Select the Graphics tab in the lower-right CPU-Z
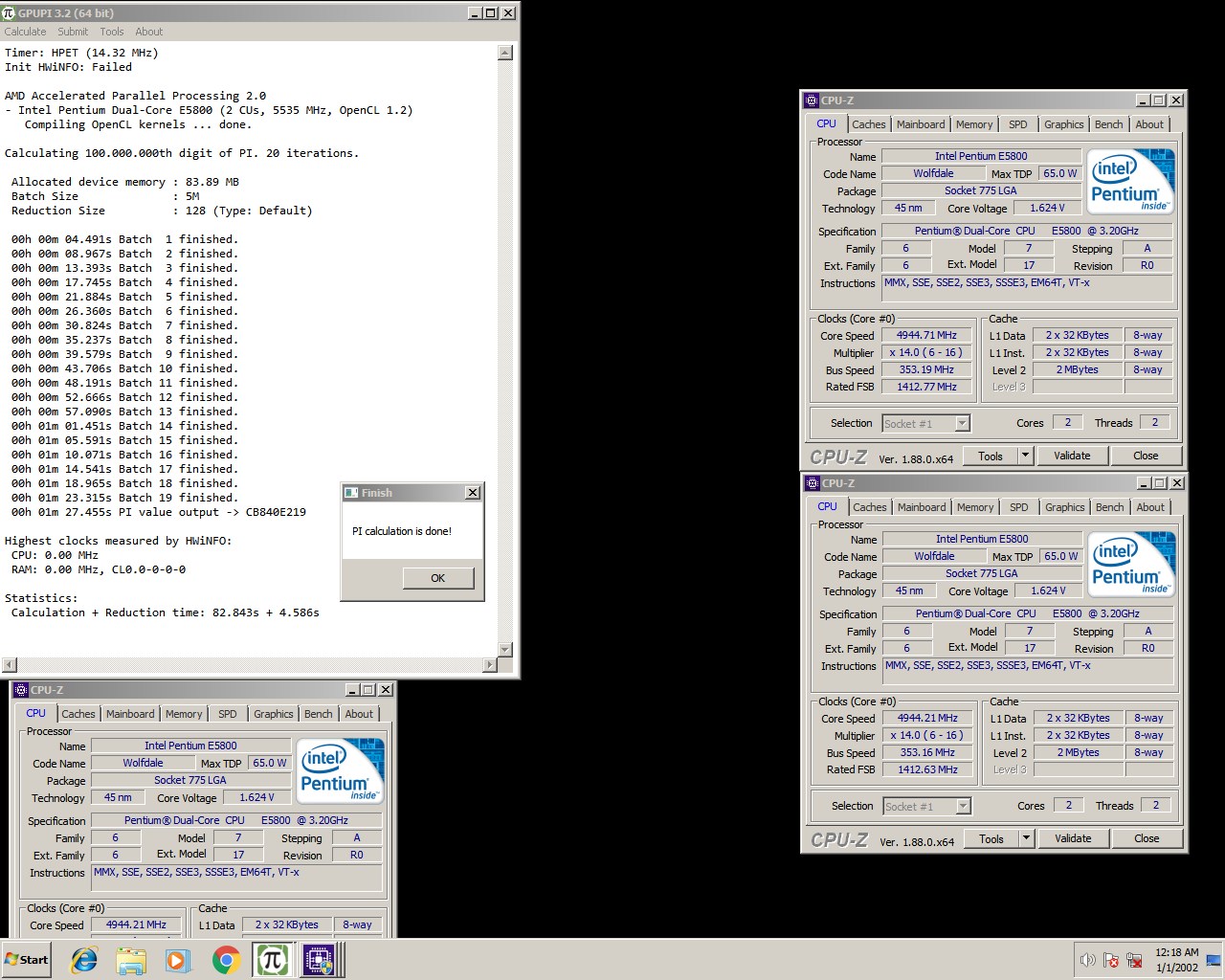Image resolution: width=1225 pixels, height=980 pixels. click(x=1065, y=507)
